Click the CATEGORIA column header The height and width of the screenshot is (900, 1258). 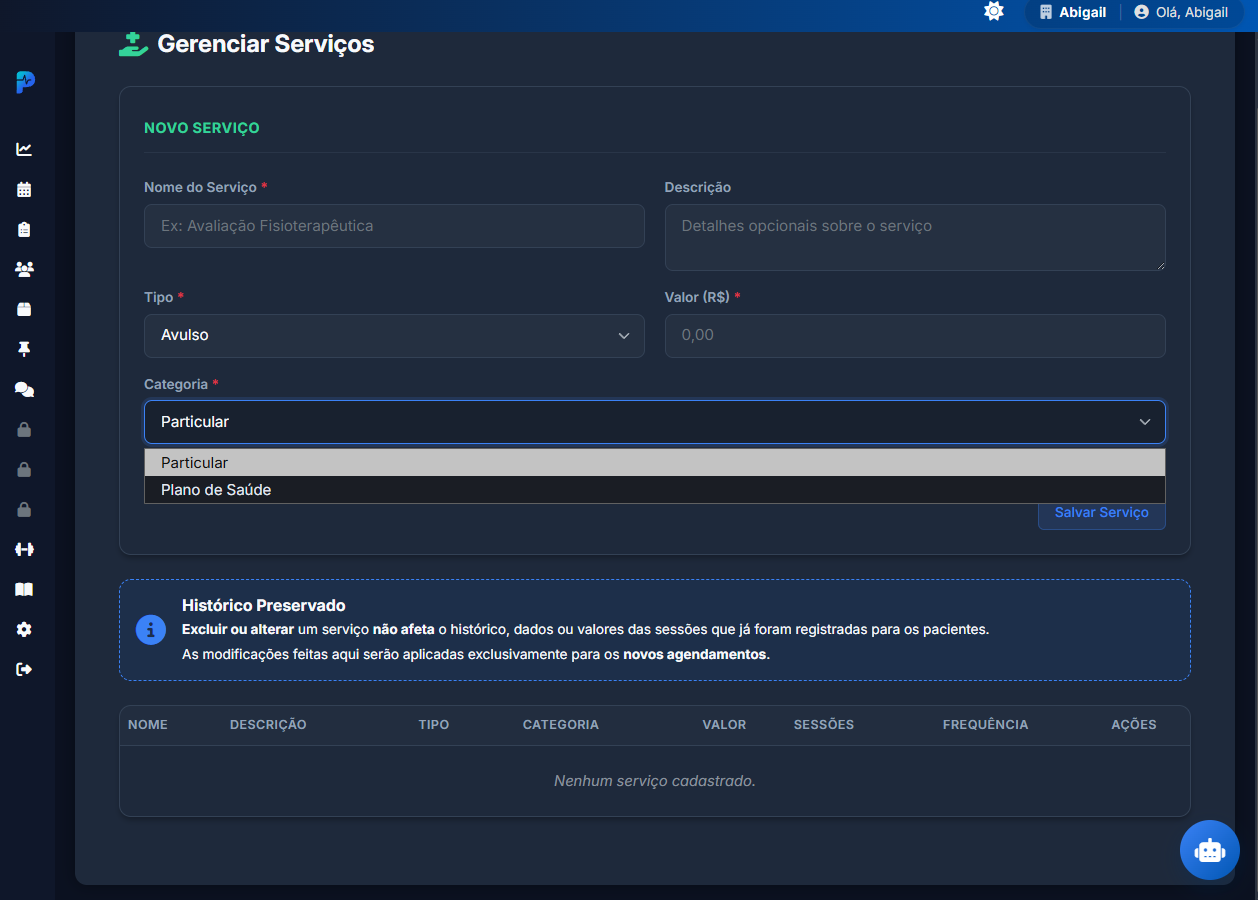tap(561, 725)
